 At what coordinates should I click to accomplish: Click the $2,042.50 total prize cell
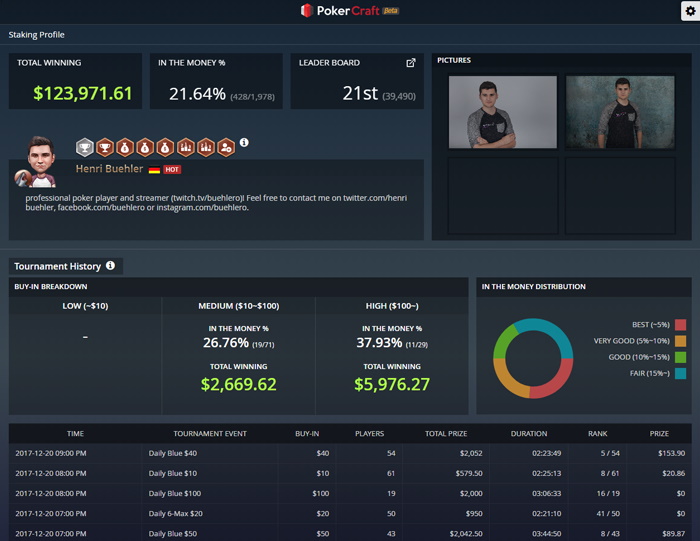pyautogui.click(x=466, y=533)
